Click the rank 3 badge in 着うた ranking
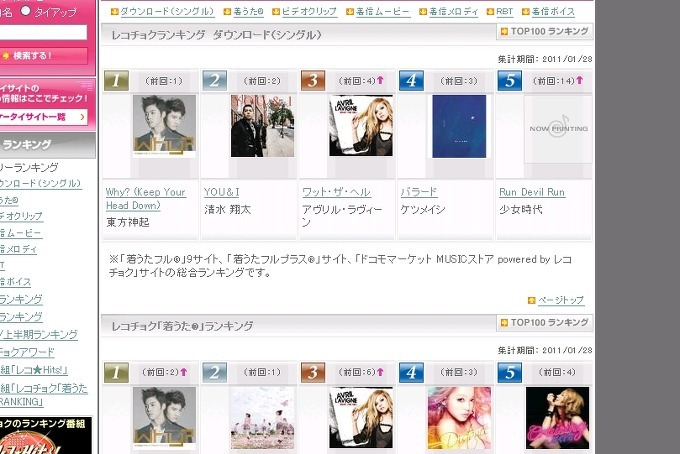 pos(313,372)
